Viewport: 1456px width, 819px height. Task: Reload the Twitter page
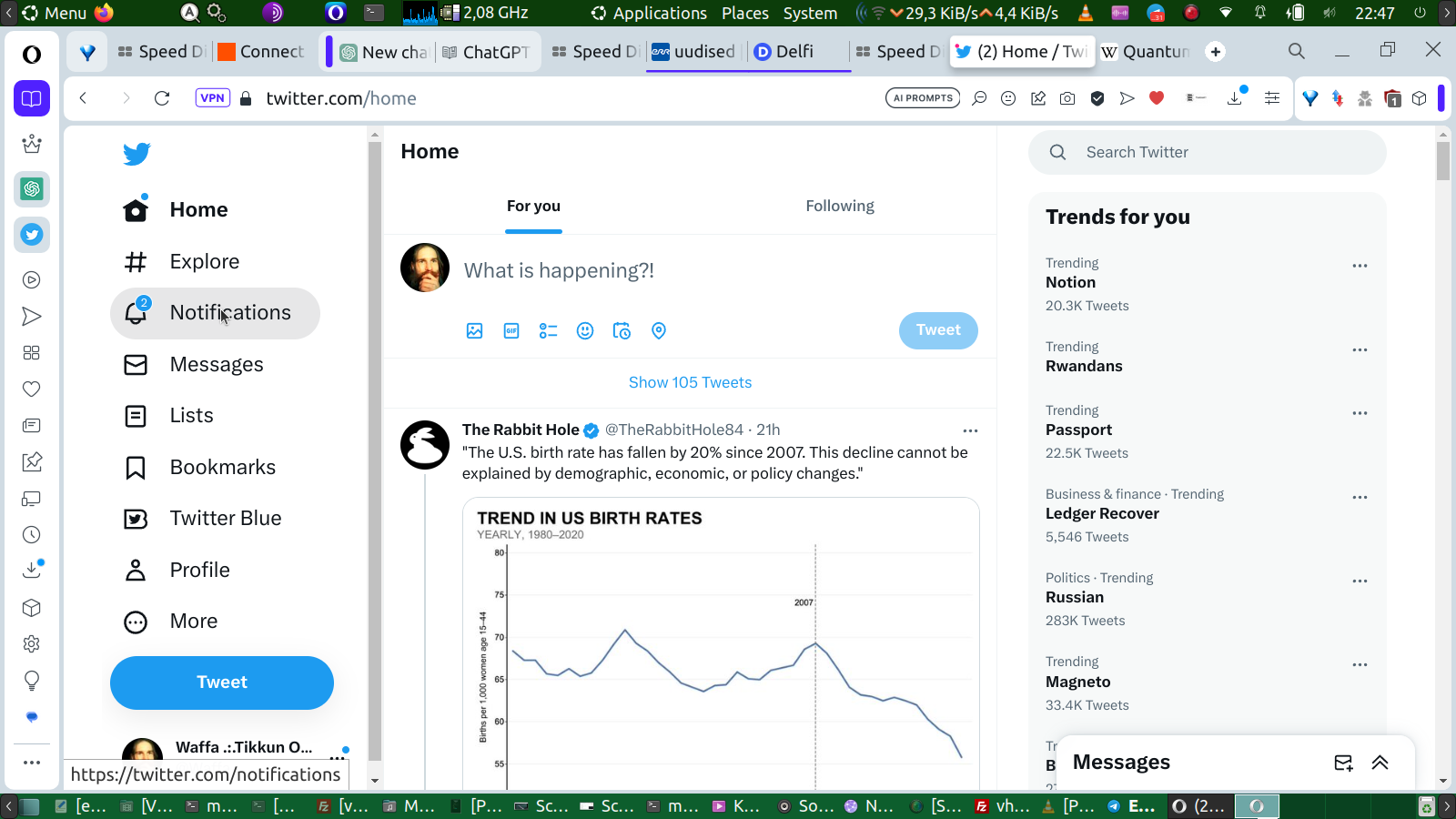tap(162, 98)
